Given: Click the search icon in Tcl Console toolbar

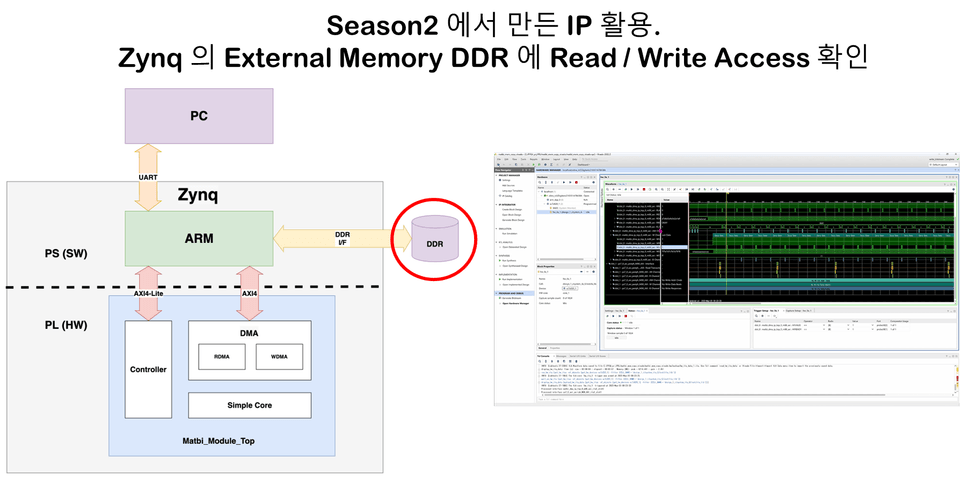Looking at the screenshot, I should tap(539, 361).
